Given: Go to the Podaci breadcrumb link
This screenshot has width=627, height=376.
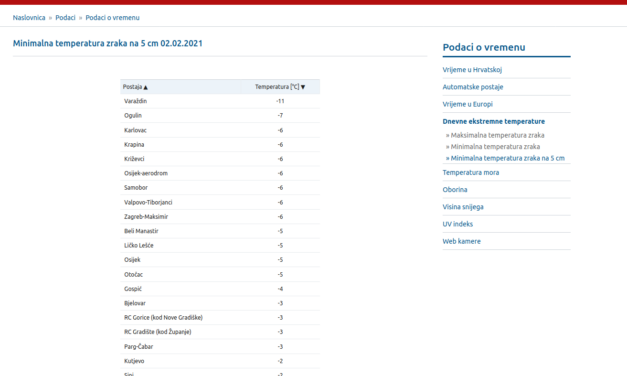Looking at the screenshot, I should coord(65,18).
